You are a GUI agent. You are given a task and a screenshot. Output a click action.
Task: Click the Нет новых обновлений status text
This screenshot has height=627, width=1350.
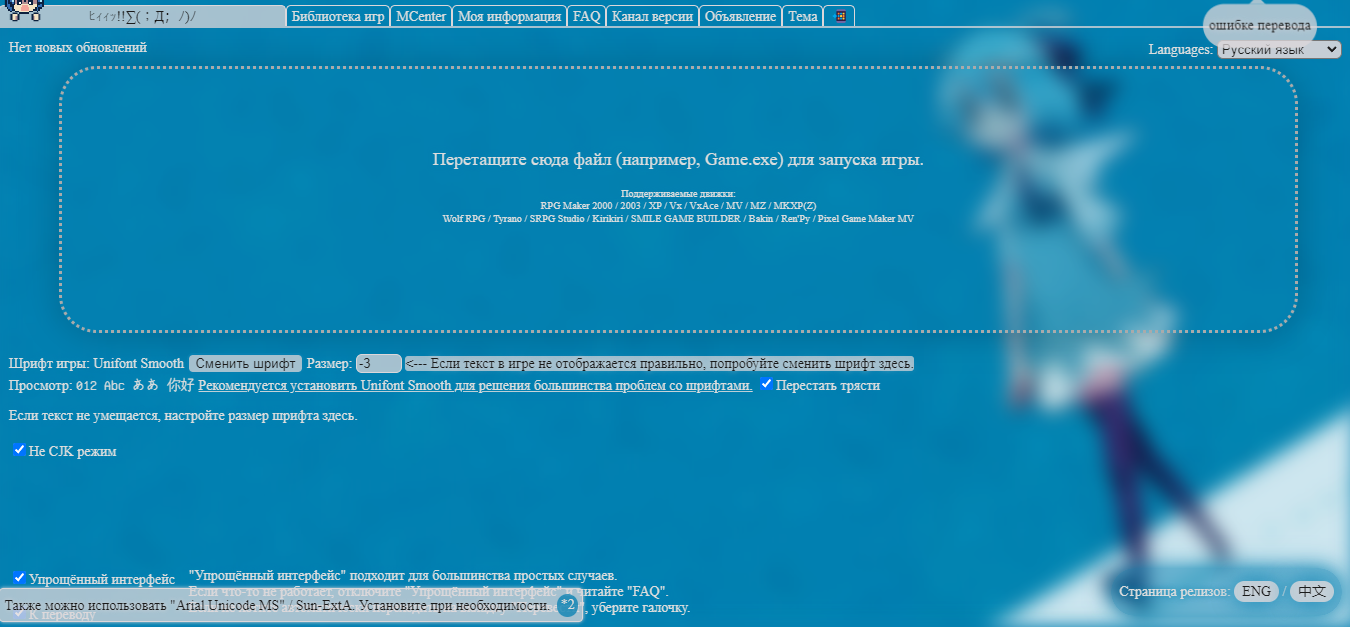click(x=77, y=47)
